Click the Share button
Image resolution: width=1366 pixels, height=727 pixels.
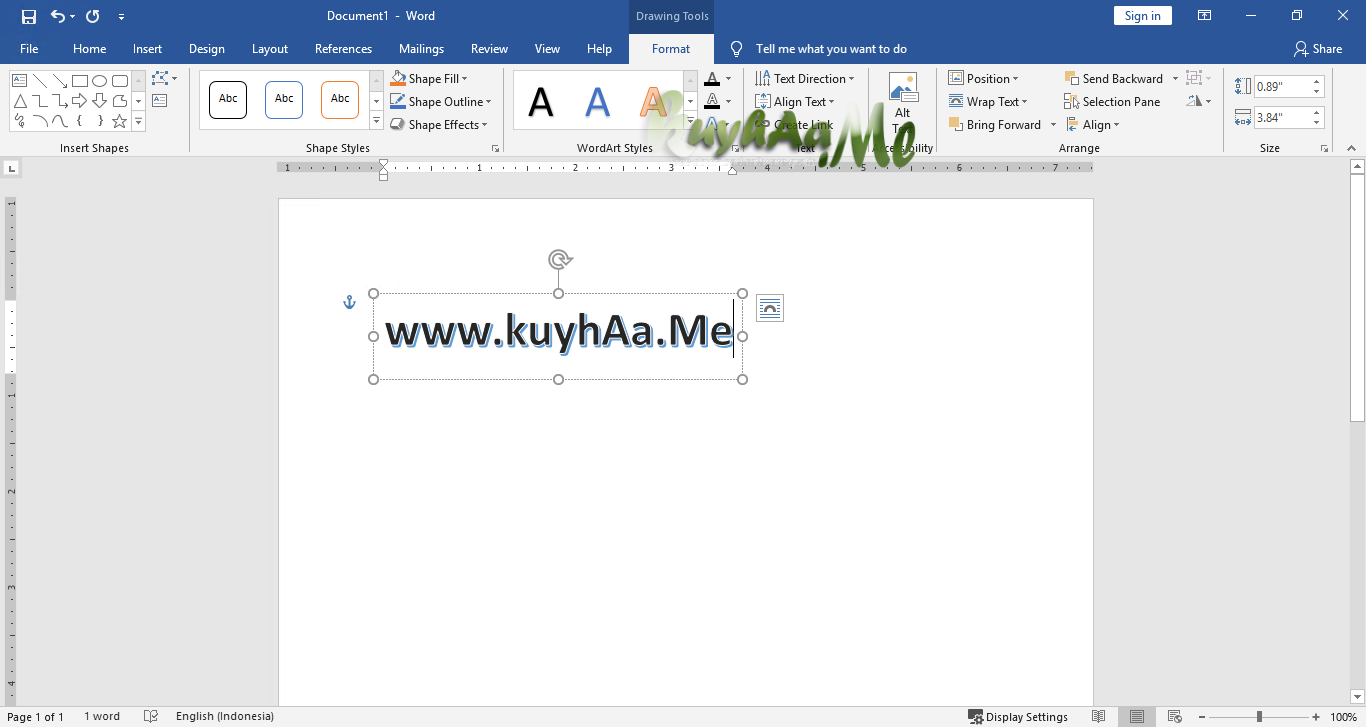(x=1318, y=48)
